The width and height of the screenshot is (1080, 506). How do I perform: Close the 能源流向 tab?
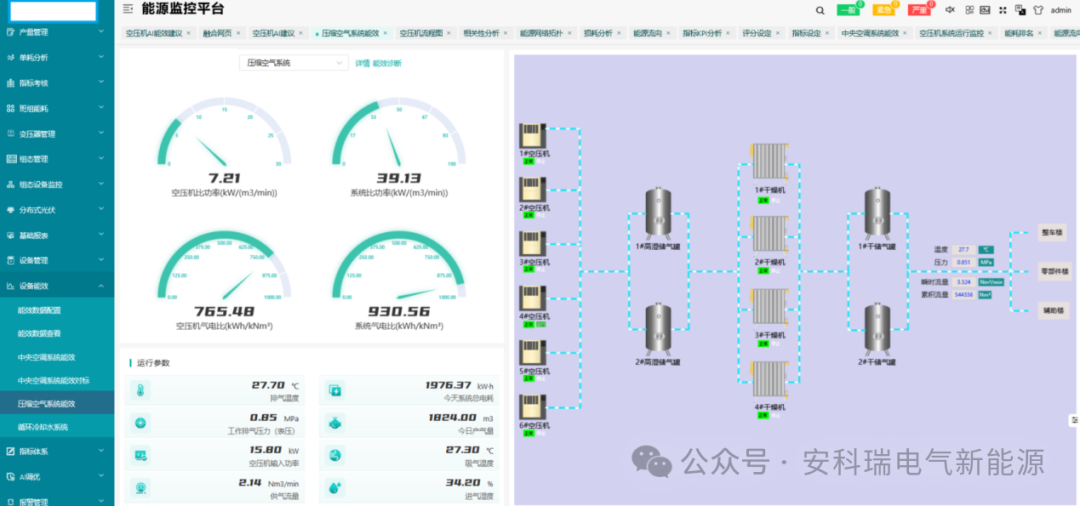(670, 33)
